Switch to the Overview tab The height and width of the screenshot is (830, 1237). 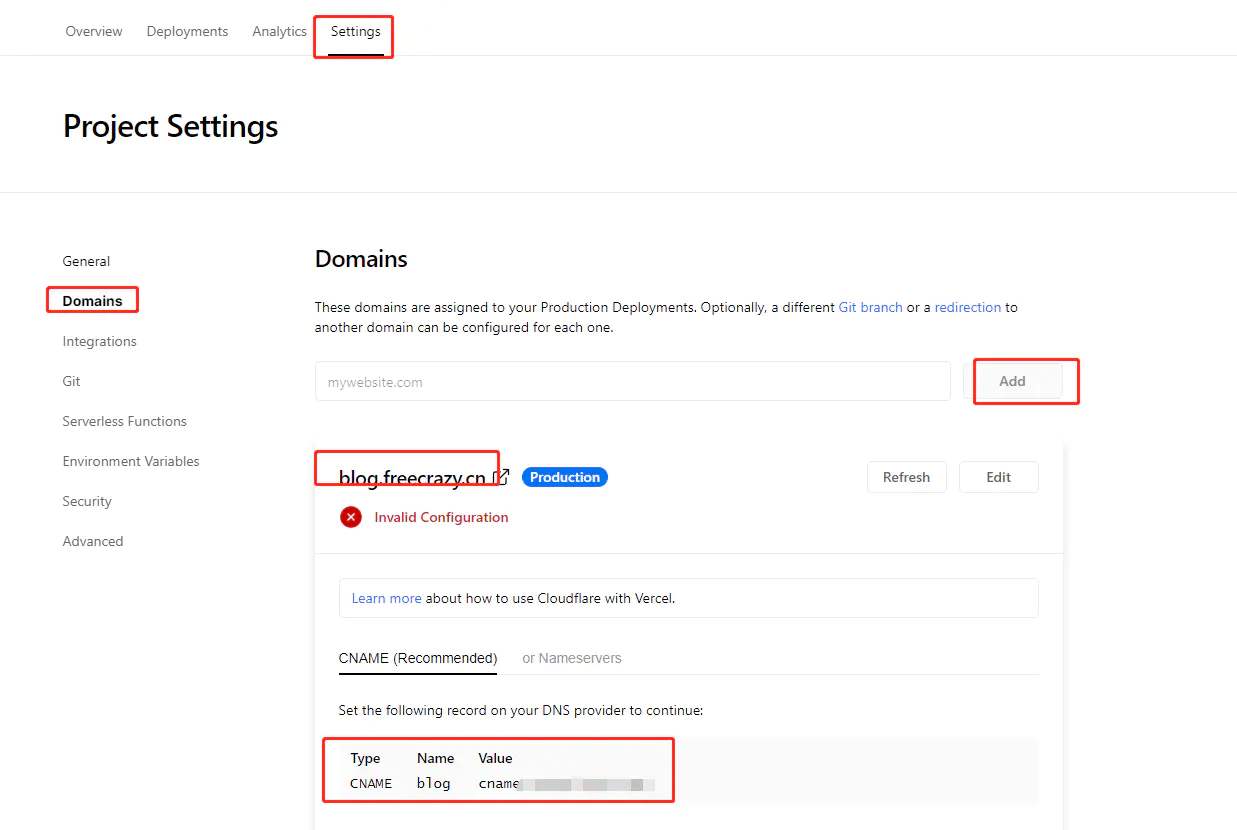click(94, 31)
